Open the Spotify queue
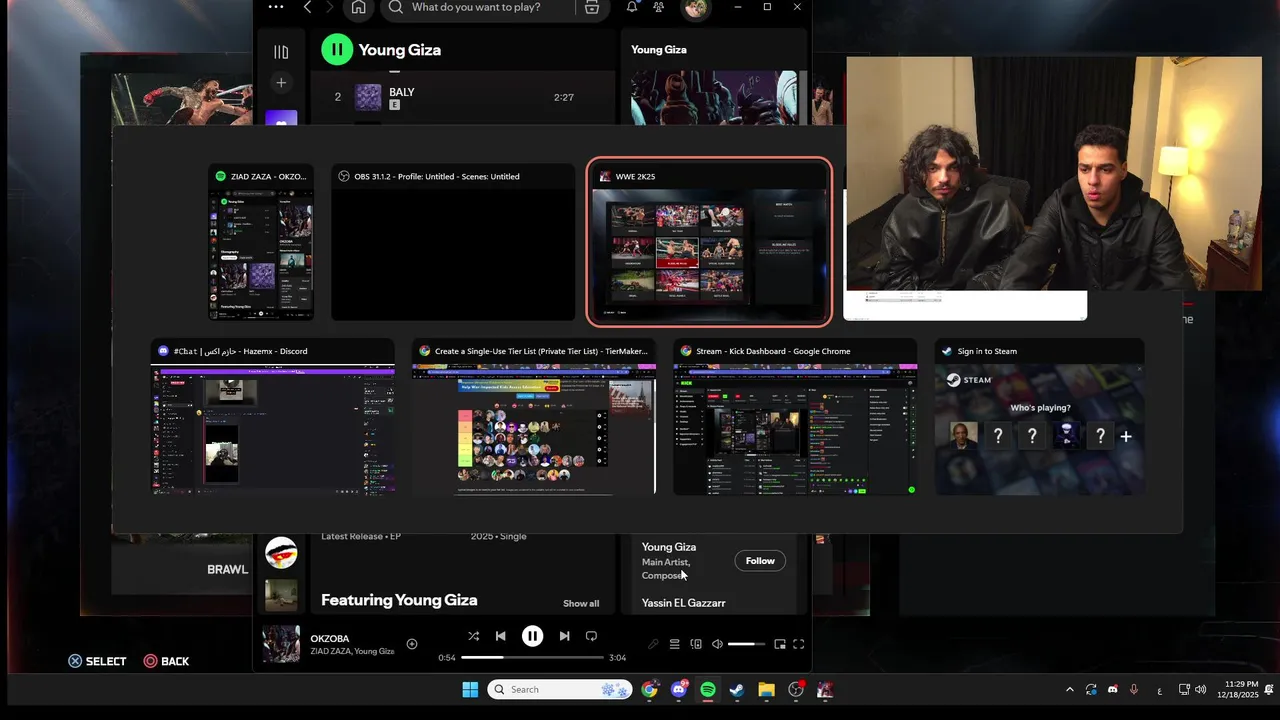 (x=675, y=644)
